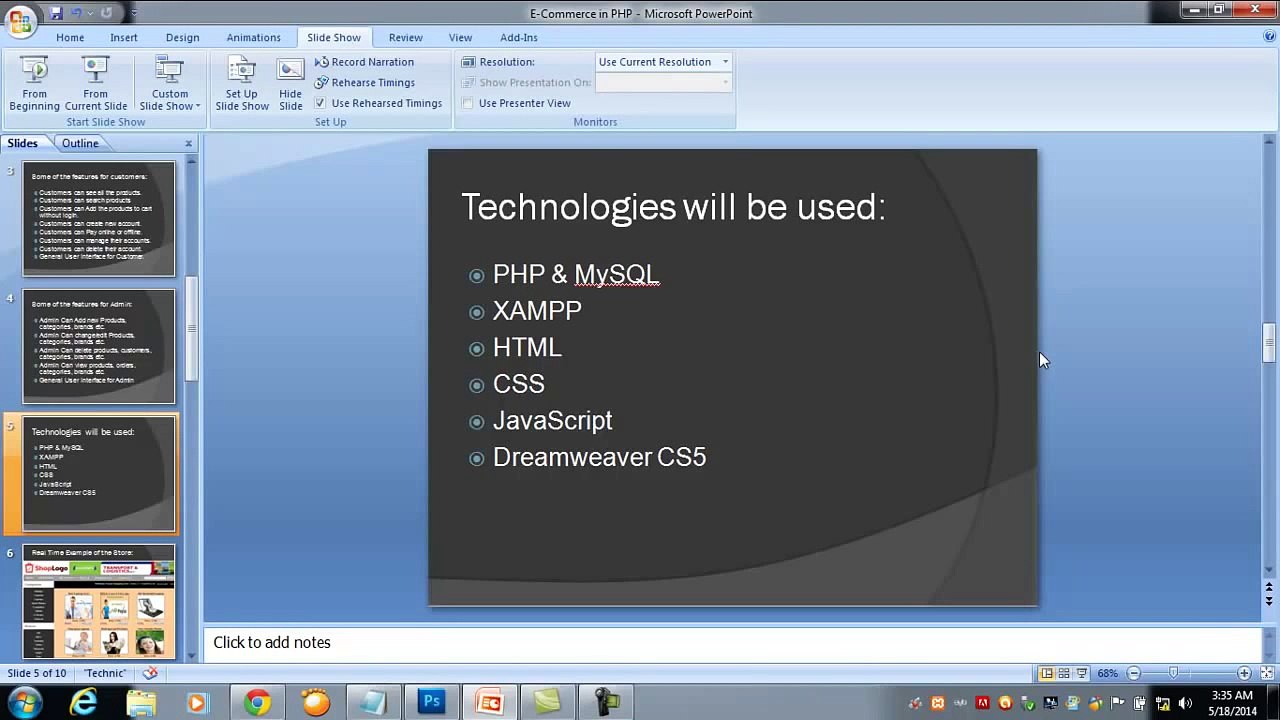Select slide 6 Real Time Example thumbnail
The height and width of the screenshot is (720, 1280).
coord(99,602)
